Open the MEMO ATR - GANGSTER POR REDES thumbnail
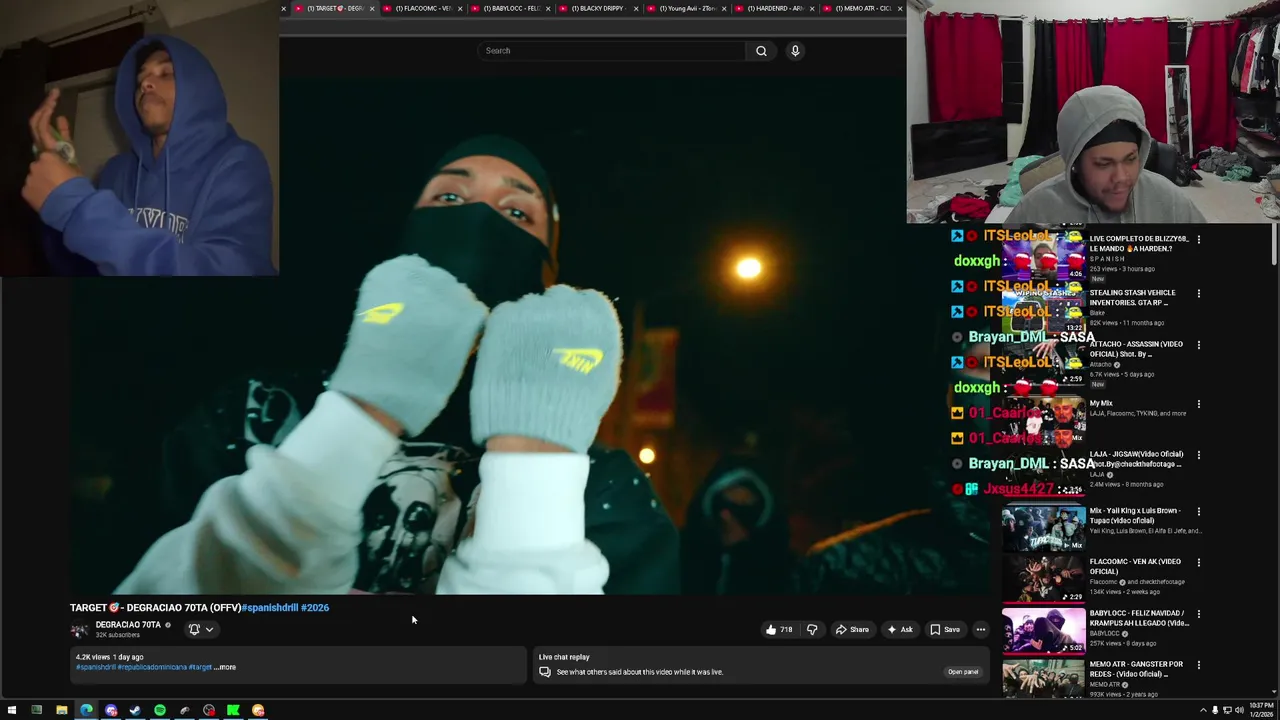The height and width of the screenshot is (720, 1280). 1043,678
